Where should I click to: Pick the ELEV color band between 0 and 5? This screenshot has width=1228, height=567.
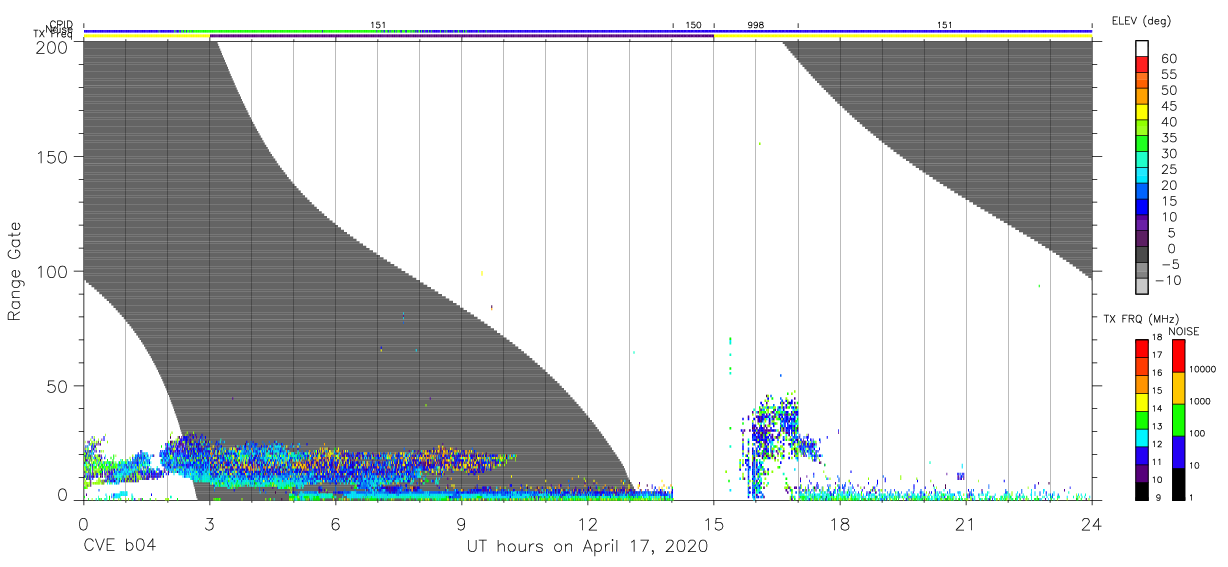[1143, 240]
